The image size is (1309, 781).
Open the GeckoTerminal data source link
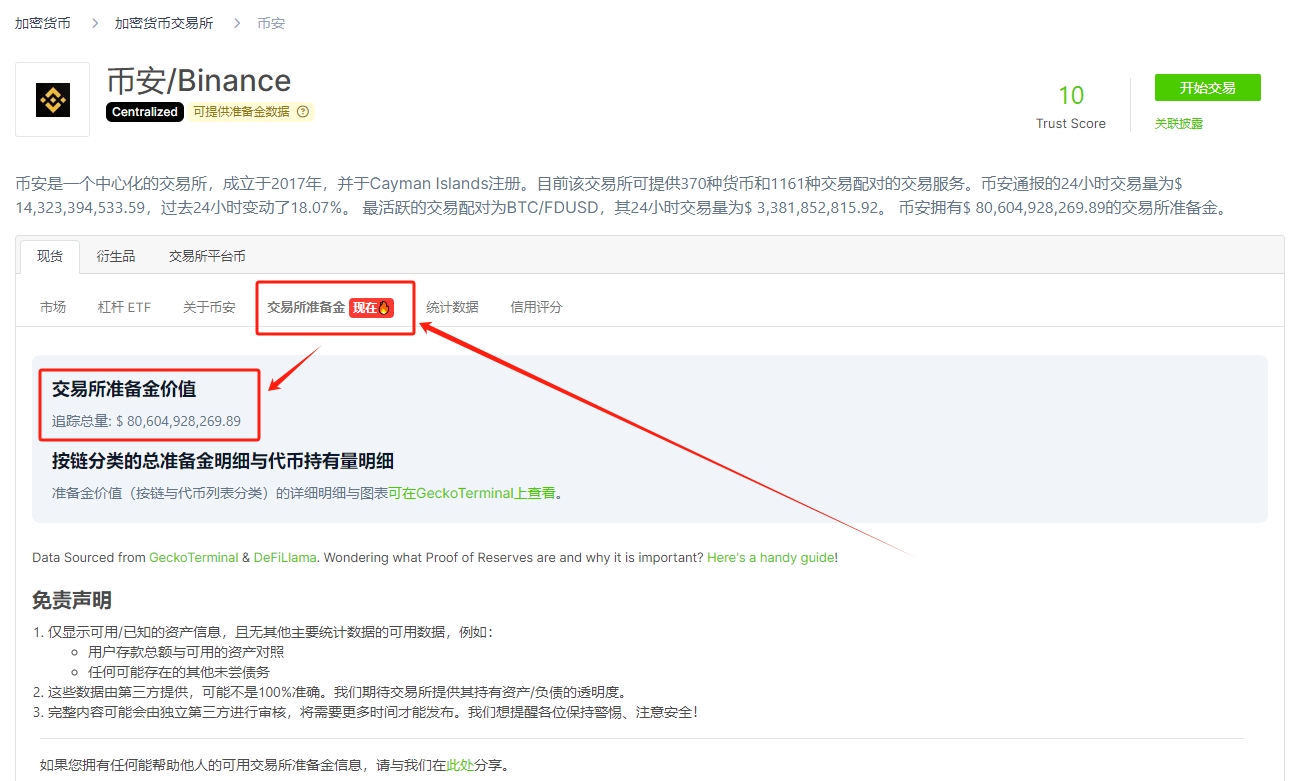point(194,557)
